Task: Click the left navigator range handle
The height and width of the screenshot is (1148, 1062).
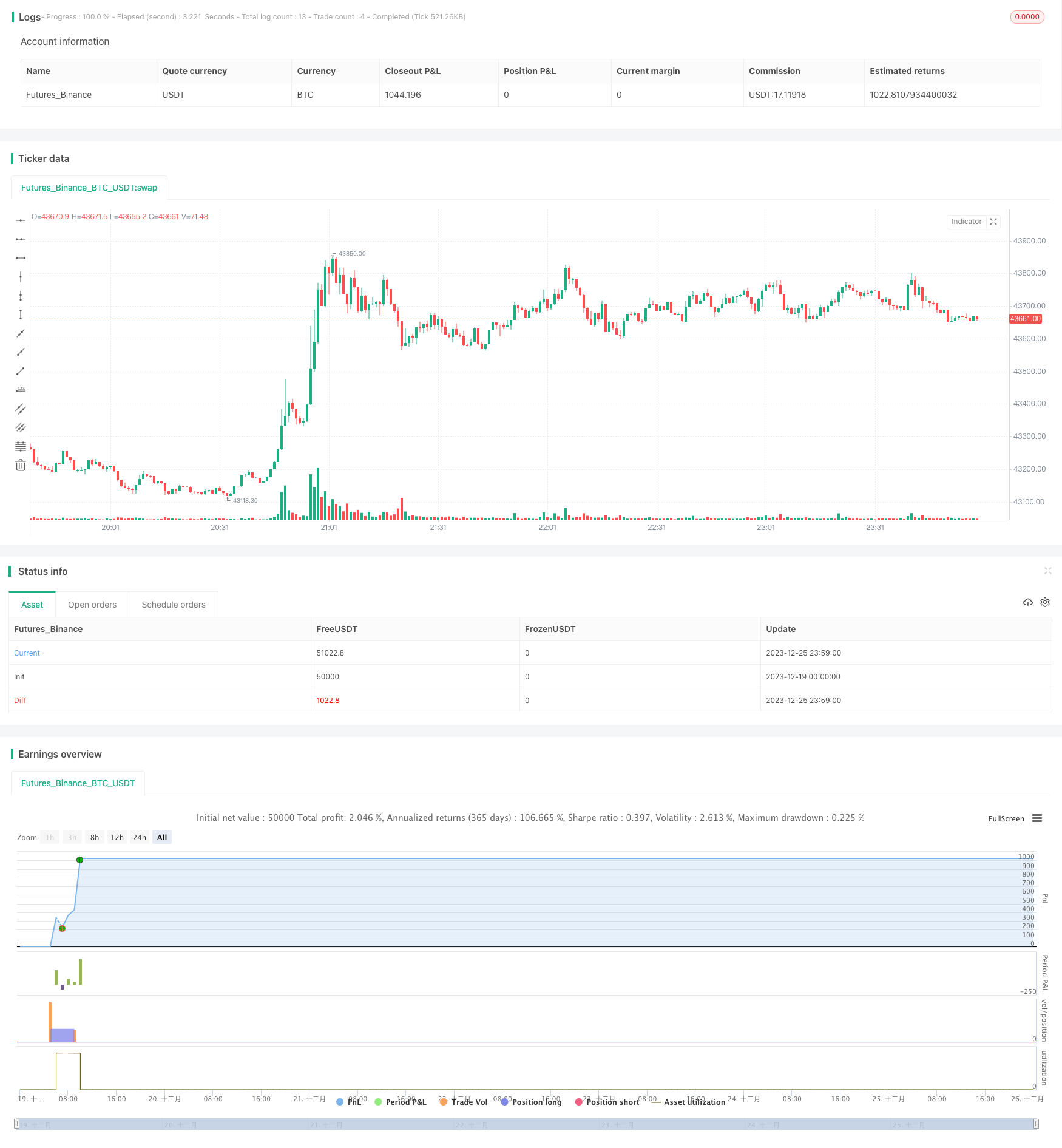Action: 17,1124
